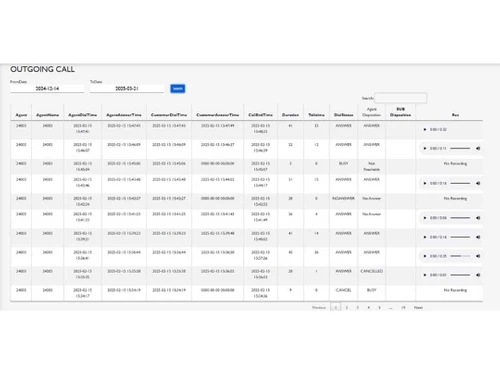The image size is (500, 375).
Task: Click the blue Search button
Action: [x=178, y=89]
